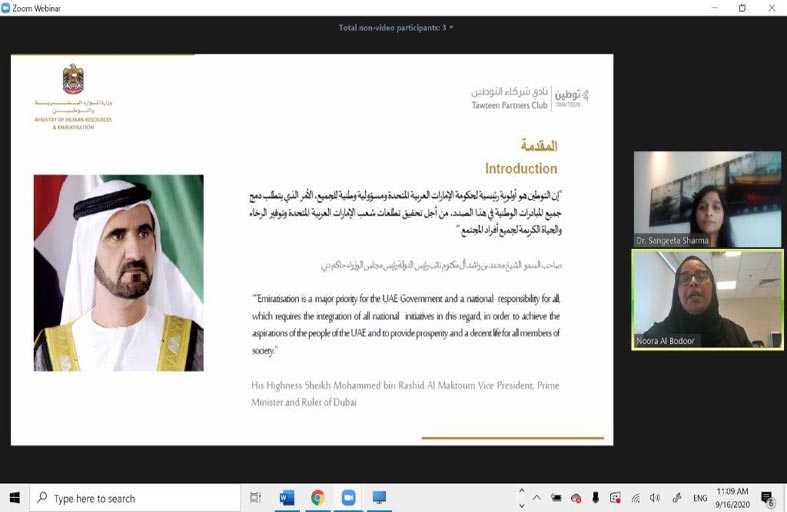
Task: Open the Windows Start menu
Action: click(x=15, y=497)
